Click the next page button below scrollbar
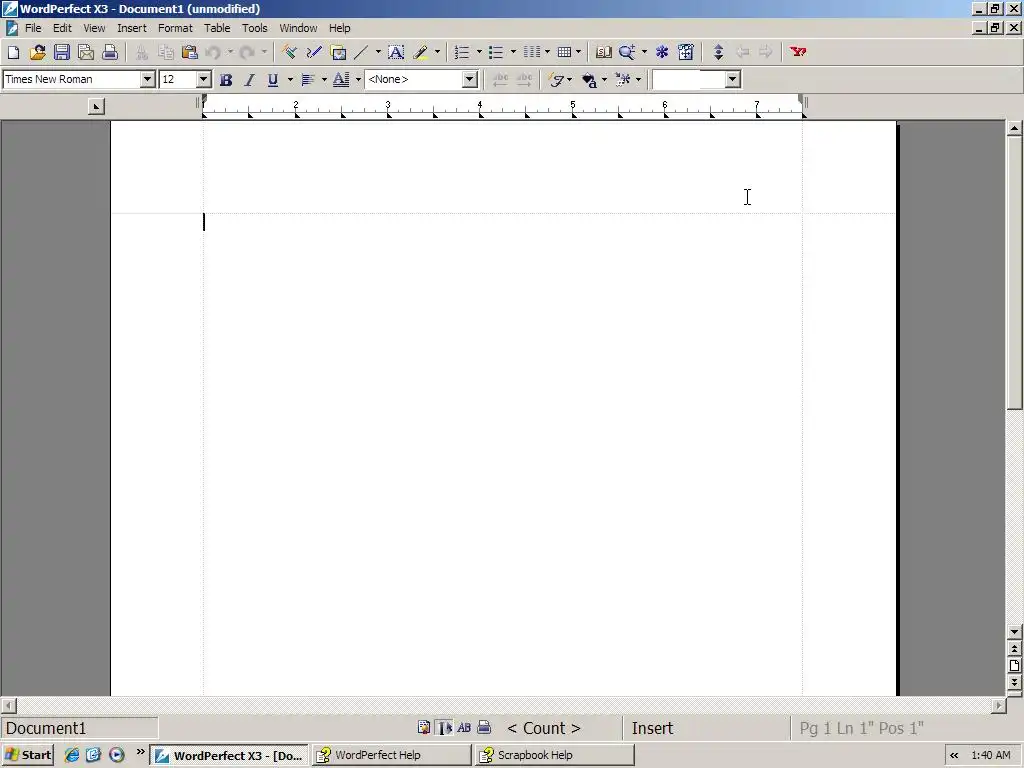This screenshot has height=768, width=1024. [1014, 682]
